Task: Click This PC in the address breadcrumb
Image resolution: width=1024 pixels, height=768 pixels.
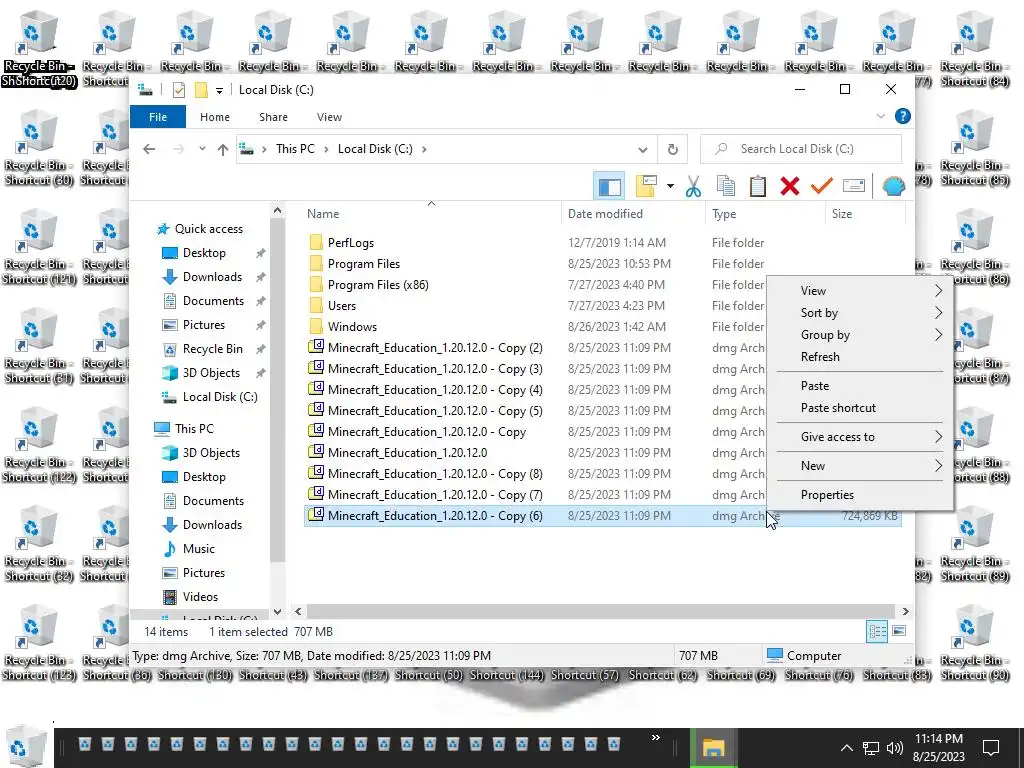Action: coord(295,149)
